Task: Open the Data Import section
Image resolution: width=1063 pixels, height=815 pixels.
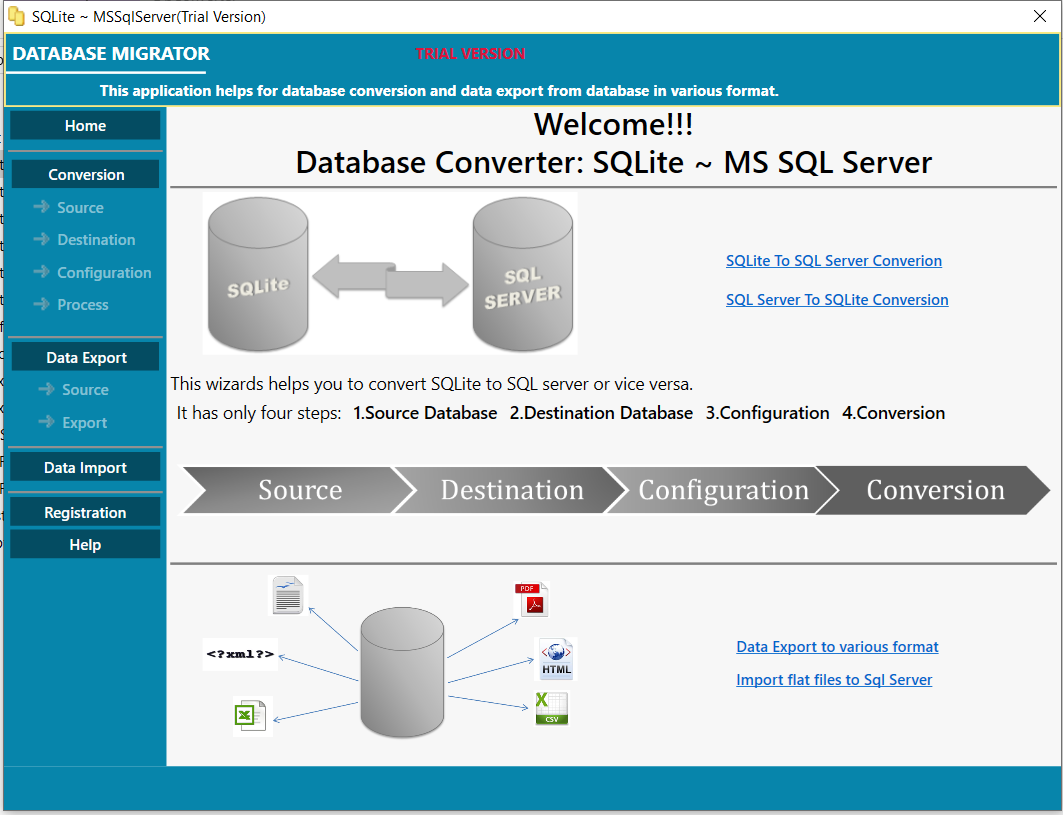Action: [x=85, y=467]
